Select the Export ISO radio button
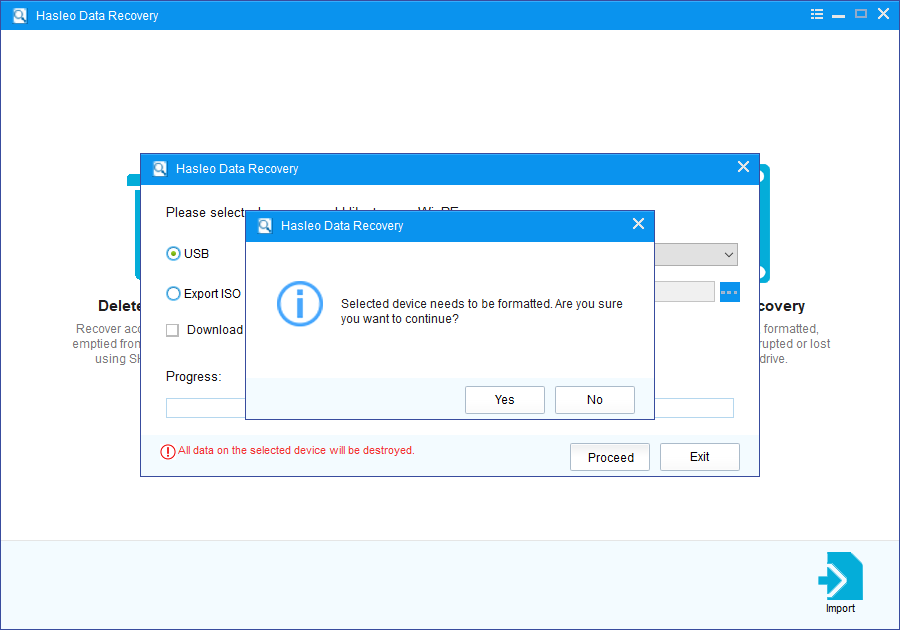The height and width of the screenshot is (630, 900). 172,291
